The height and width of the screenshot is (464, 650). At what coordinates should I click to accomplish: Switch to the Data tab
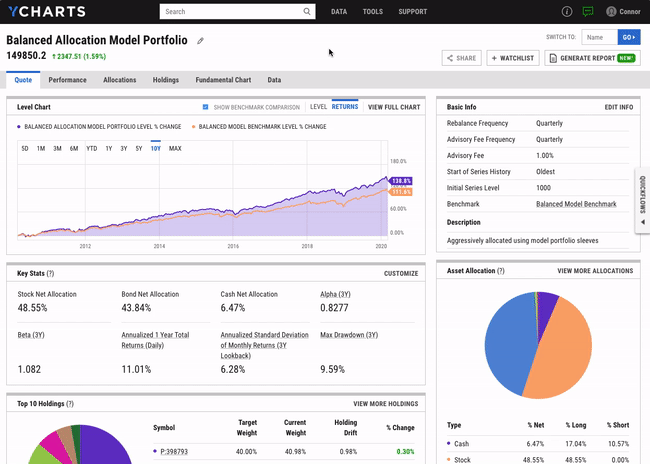pos(274,80)
